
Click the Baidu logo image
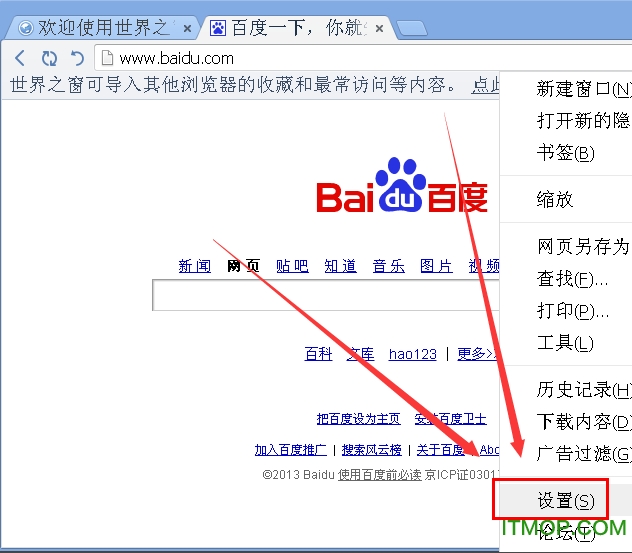[x=402, y=187]
